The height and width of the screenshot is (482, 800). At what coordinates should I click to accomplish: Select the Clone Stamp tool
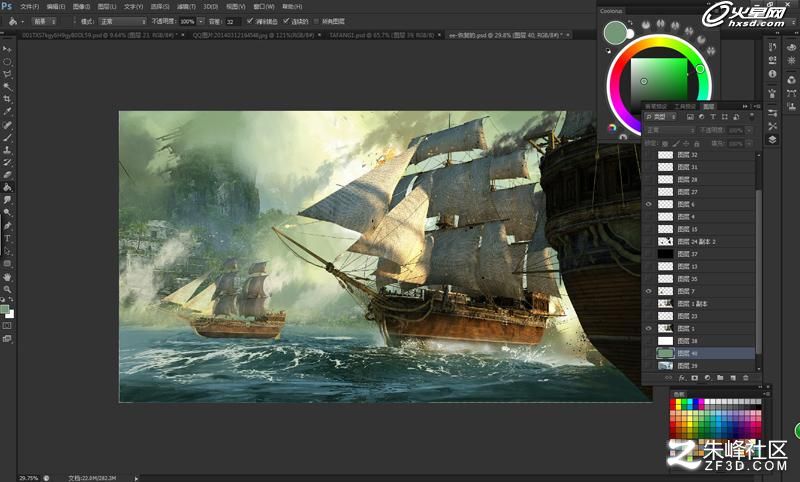(7, 150)
